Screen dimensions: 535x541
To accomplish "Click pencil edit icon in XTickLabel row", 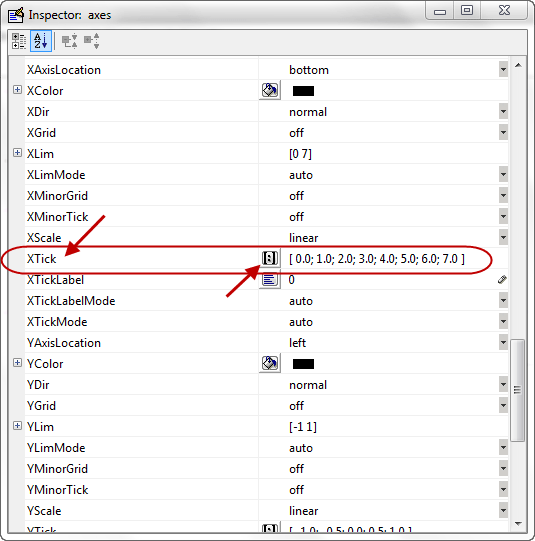I will pyautogui.click(x=502, y=279).
